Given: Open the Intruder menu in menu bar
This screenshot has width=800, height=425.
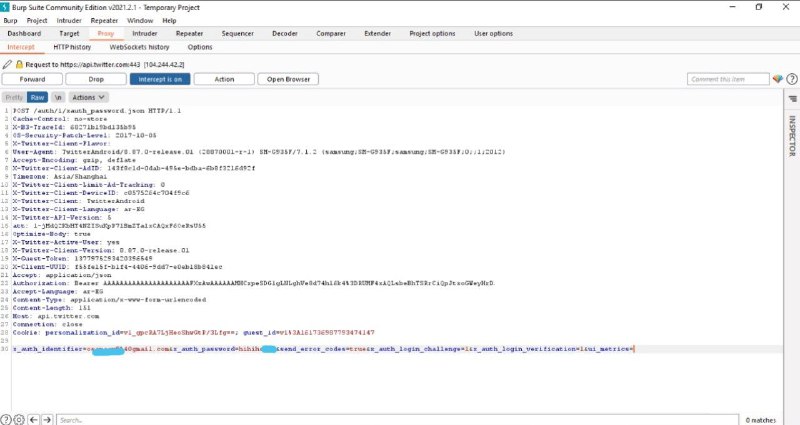Looking at the screenshot, I should (x=69, y=20).
